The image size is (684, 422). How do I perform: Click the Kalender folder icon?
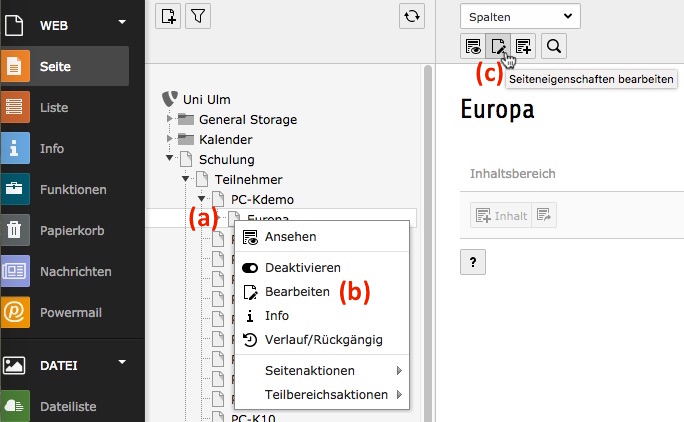186,139
